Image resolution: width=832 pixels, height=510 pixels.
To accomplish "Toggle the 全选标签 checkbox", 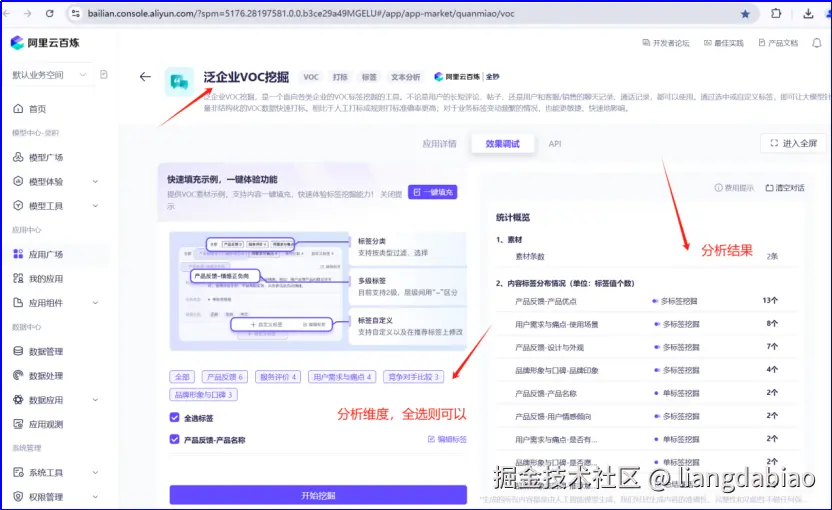I will click(x=175, y=418).
